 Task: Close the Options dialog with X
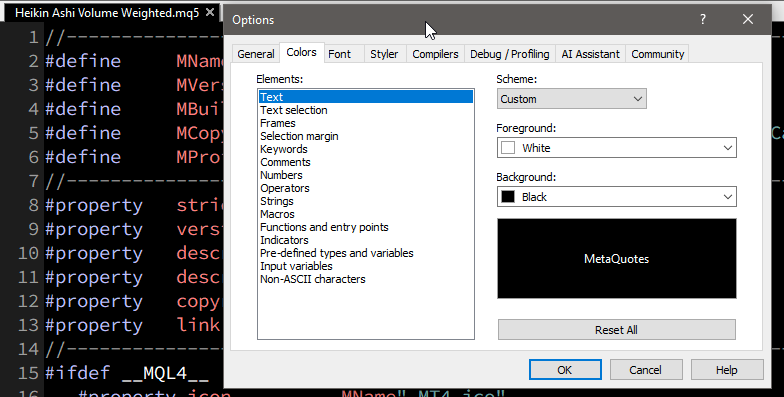point(748,20)
